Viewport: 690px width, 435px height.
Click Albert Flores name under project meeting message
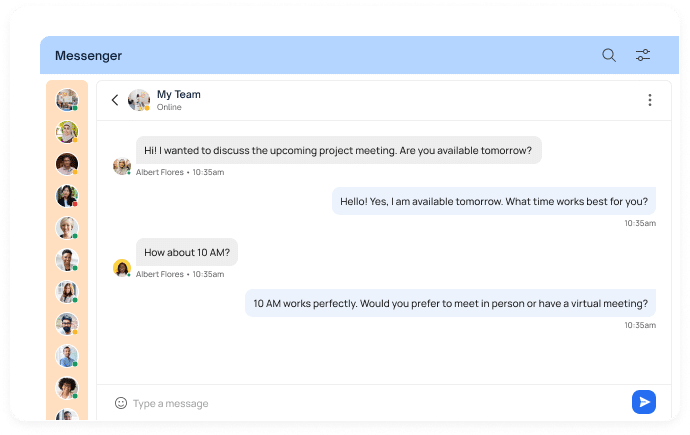pyautogui.click(x=160, y=172)
